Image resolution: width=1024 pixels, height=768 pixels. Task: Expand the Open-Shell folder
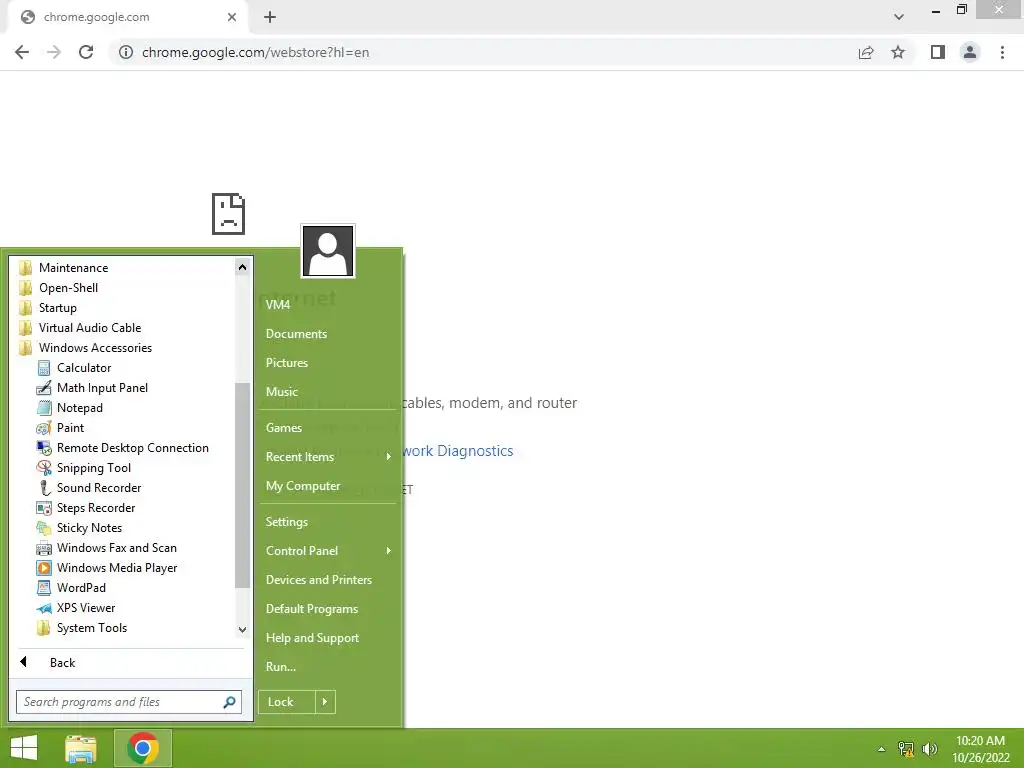[59, 288]
